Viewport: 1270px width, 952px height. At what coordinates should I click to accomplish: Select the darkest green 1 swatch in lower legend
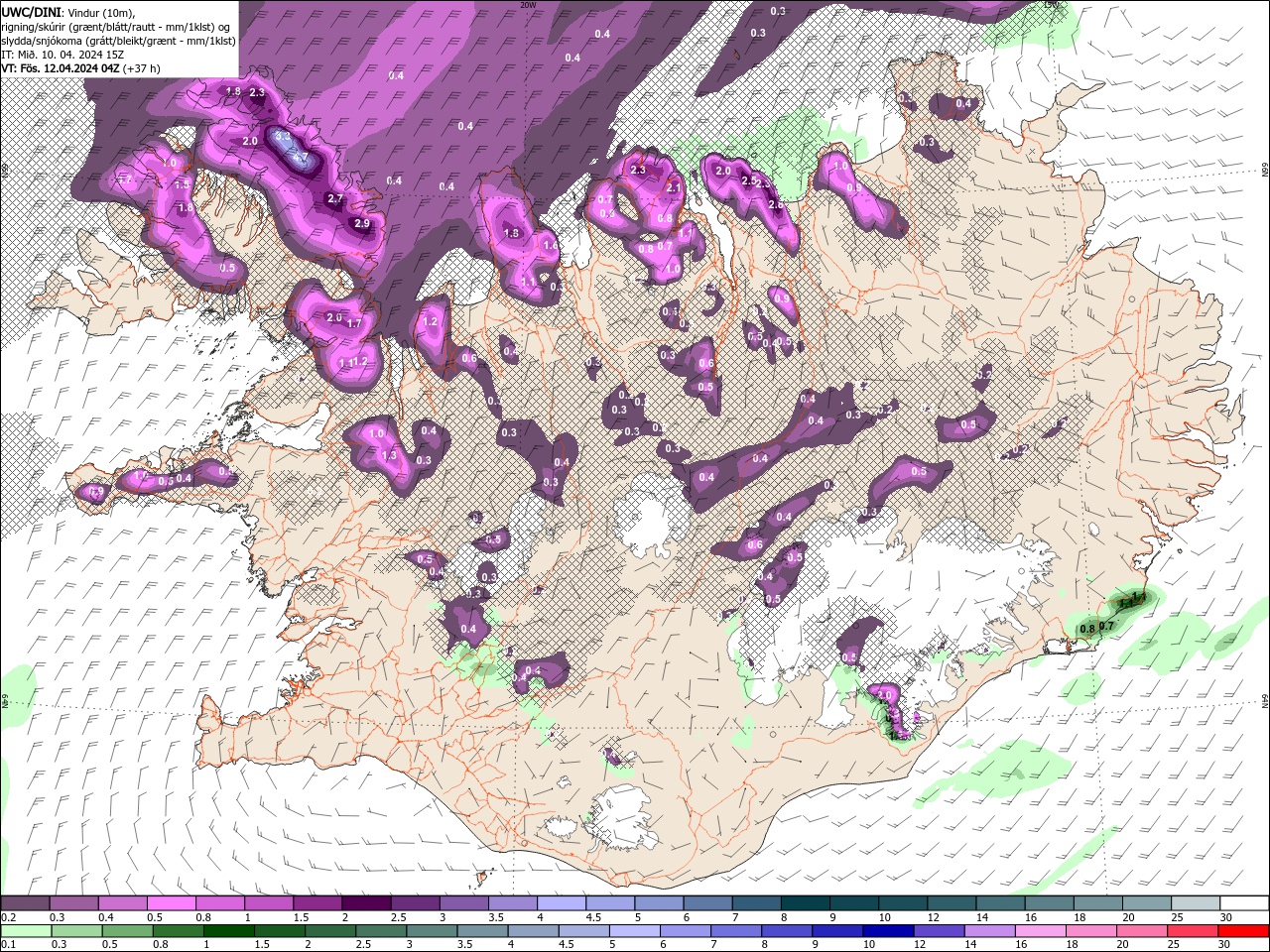228,930
